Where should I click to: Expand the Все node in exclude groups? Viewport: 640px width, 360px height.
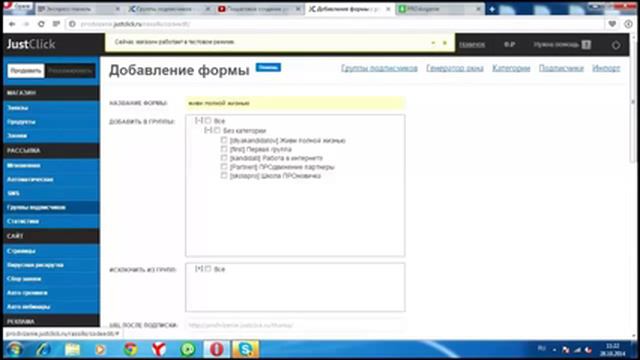tap(199, 269)
